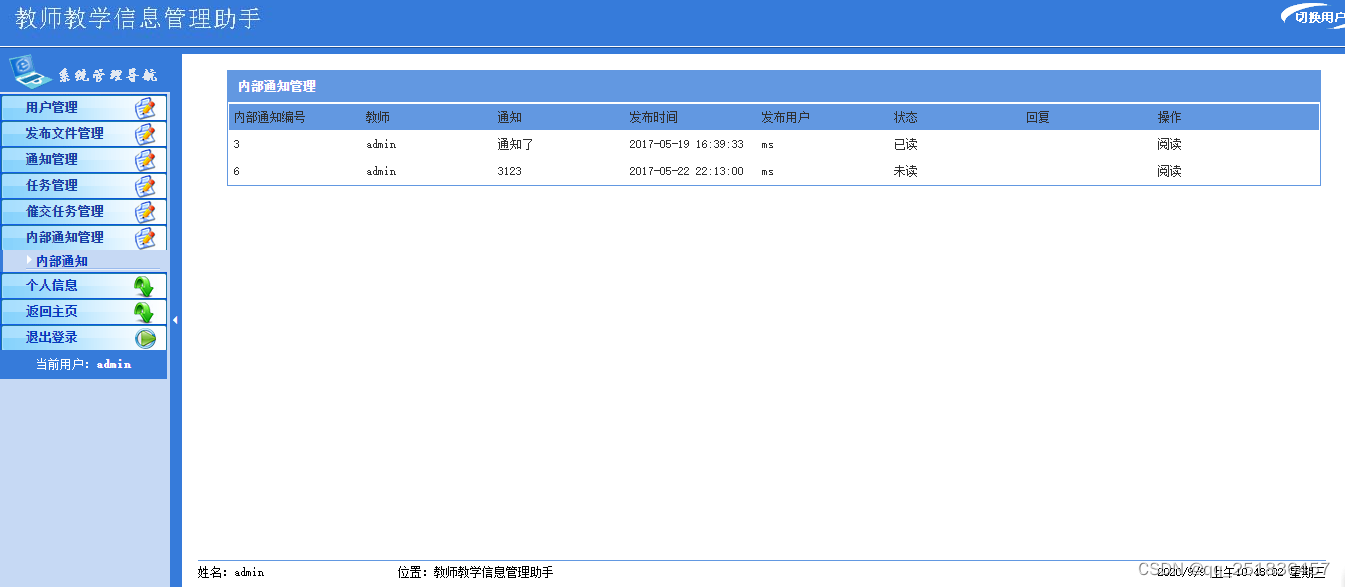Click the edit icon beside 通知管理
The width and height of the screenshot is (1345, 587).
tap(146, 160)
